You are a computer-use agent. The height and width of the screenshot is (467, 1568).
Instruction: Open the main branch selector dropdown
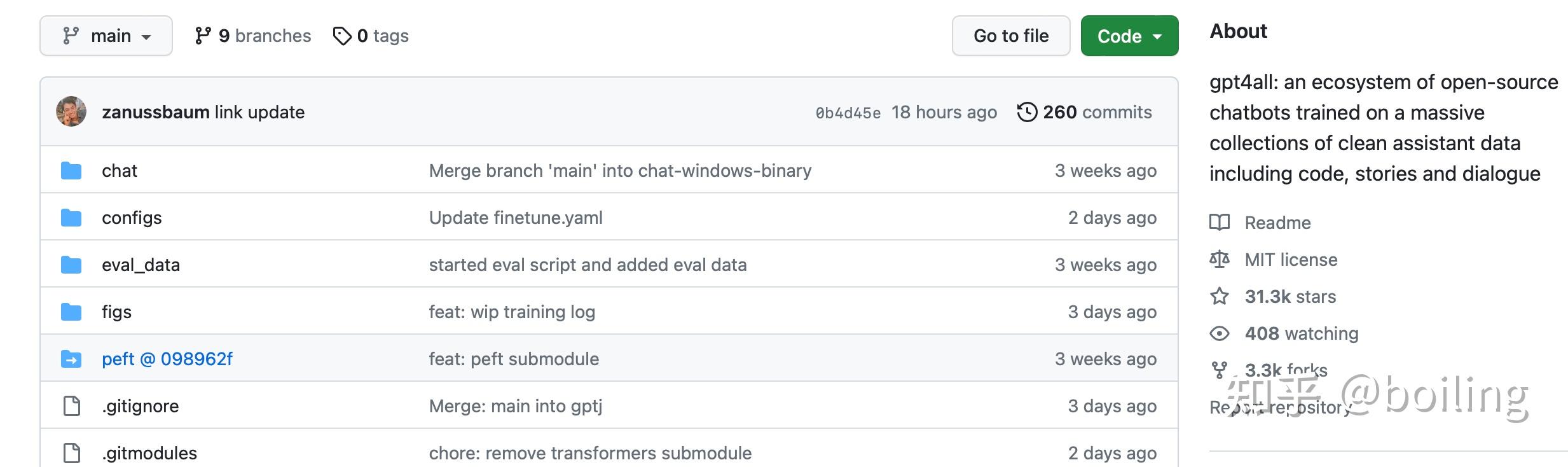(x=106, y=36)
